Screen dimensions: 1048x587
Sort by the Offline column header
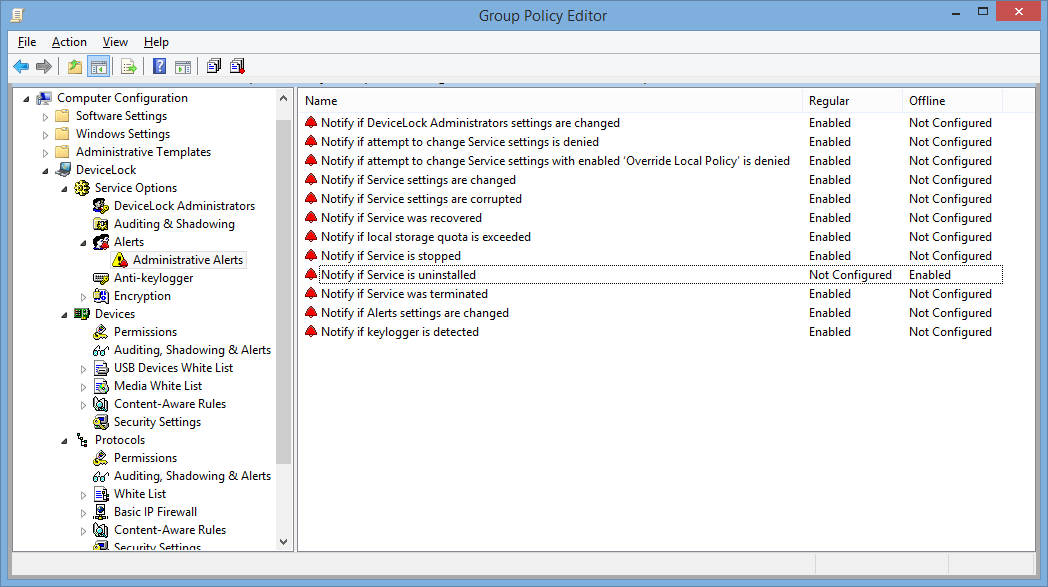[x=952, y=101]
